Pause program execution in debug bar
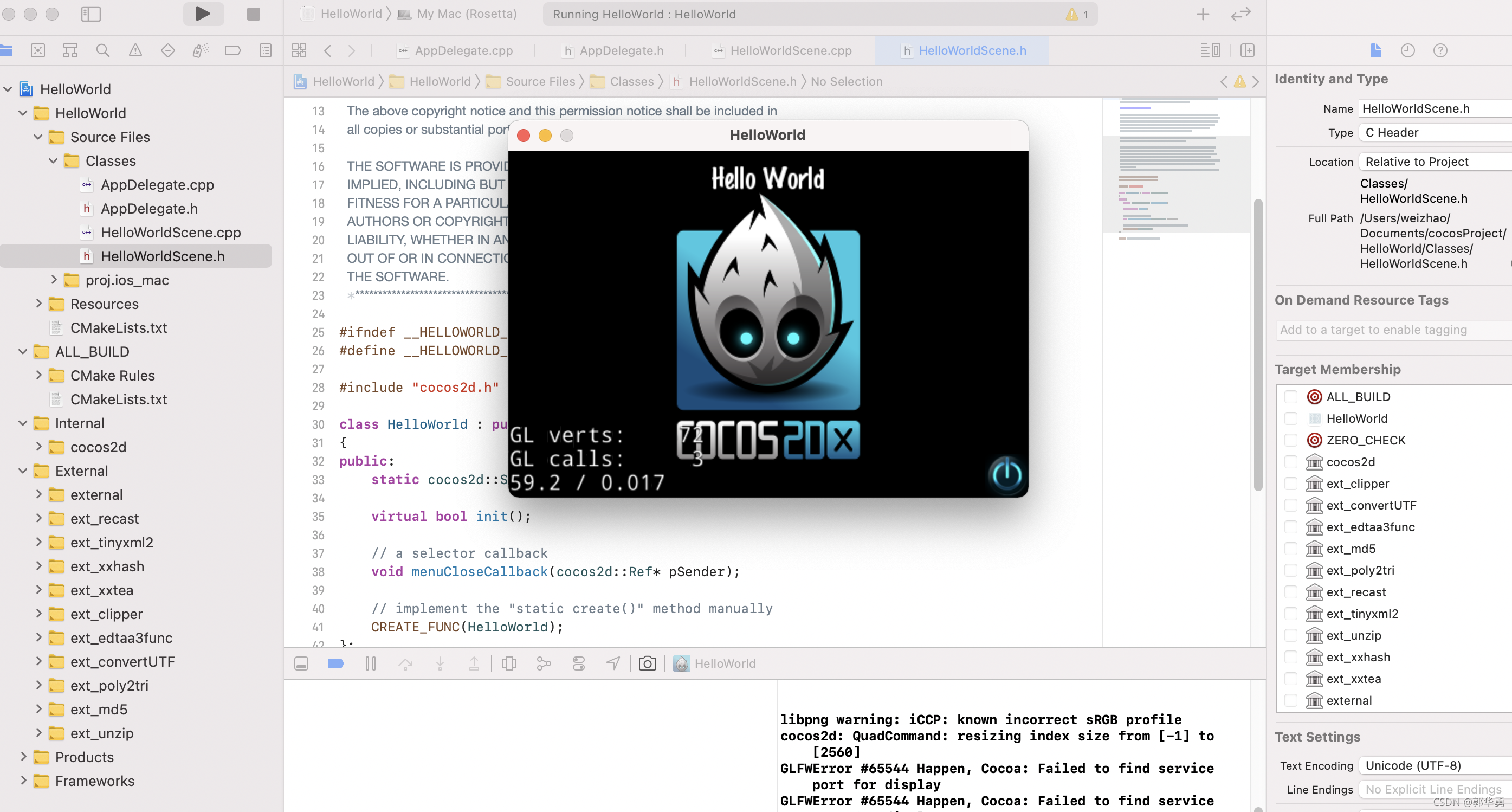 tap(370, 663)
